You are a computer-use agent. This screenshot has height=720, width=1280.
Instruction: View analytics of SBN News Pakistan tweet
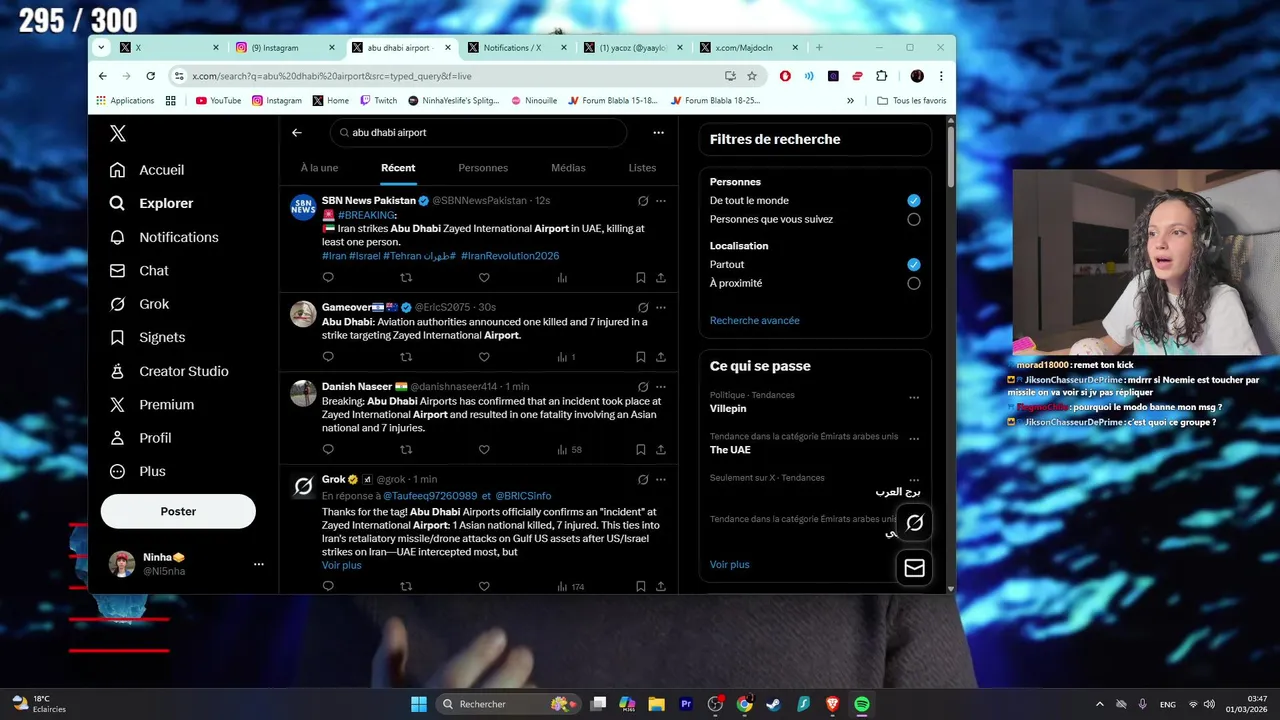[x=562, y=278]
